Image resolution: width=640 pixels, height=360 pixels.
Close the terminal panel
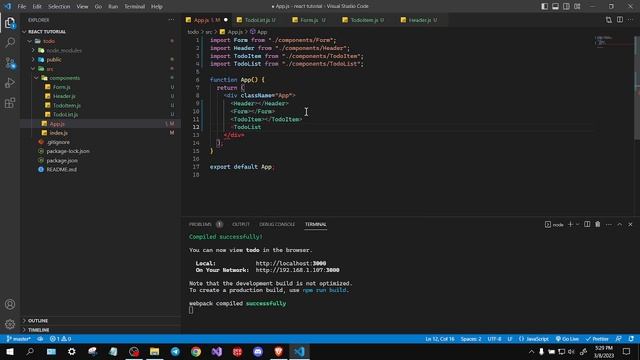point(630,224)
